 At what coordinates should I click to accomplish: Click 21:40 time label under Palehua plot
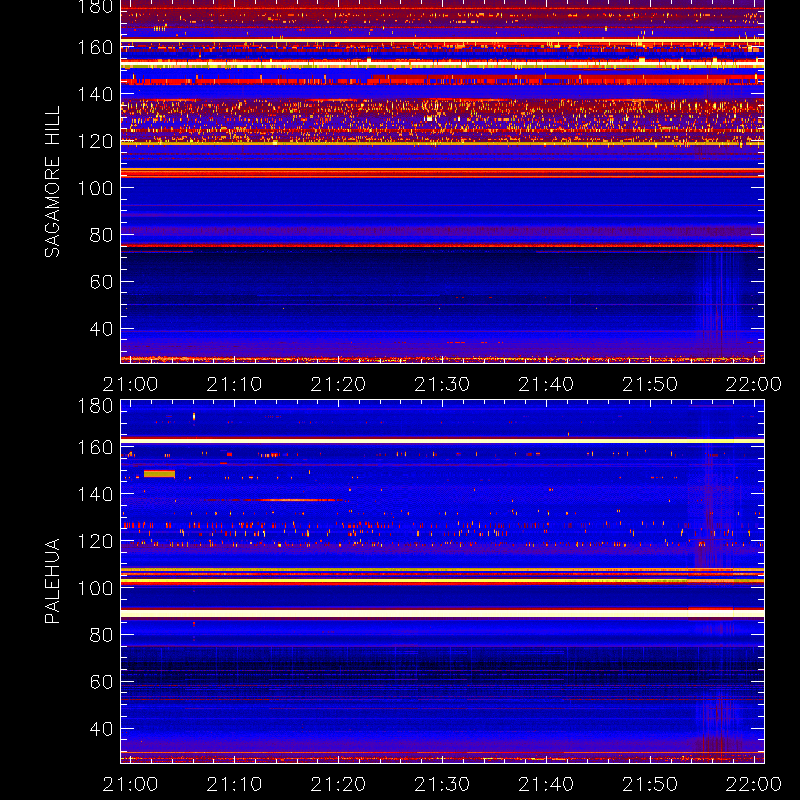(x=546, y=784)
